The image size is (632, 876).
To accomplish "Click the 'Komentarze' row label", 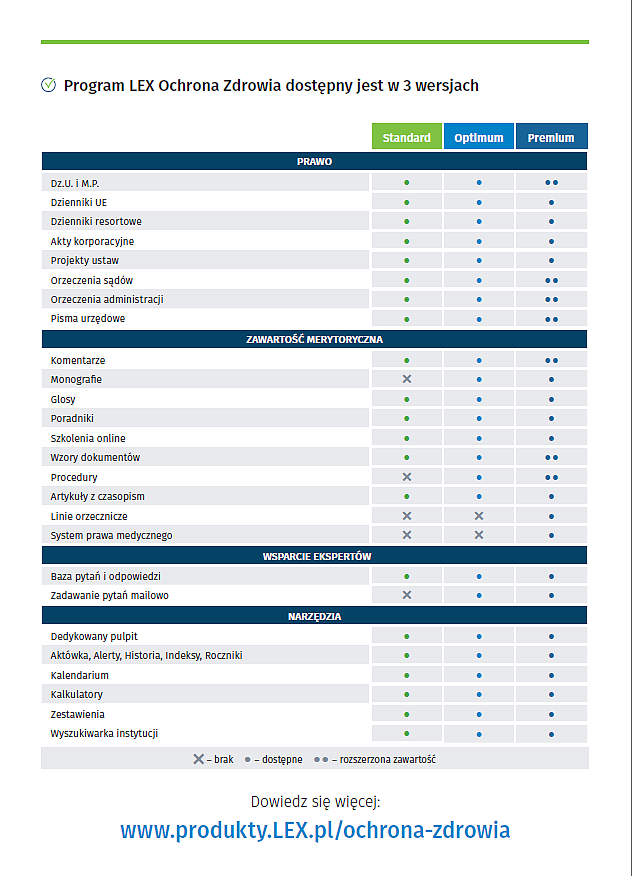I will (x=78, y=360).
